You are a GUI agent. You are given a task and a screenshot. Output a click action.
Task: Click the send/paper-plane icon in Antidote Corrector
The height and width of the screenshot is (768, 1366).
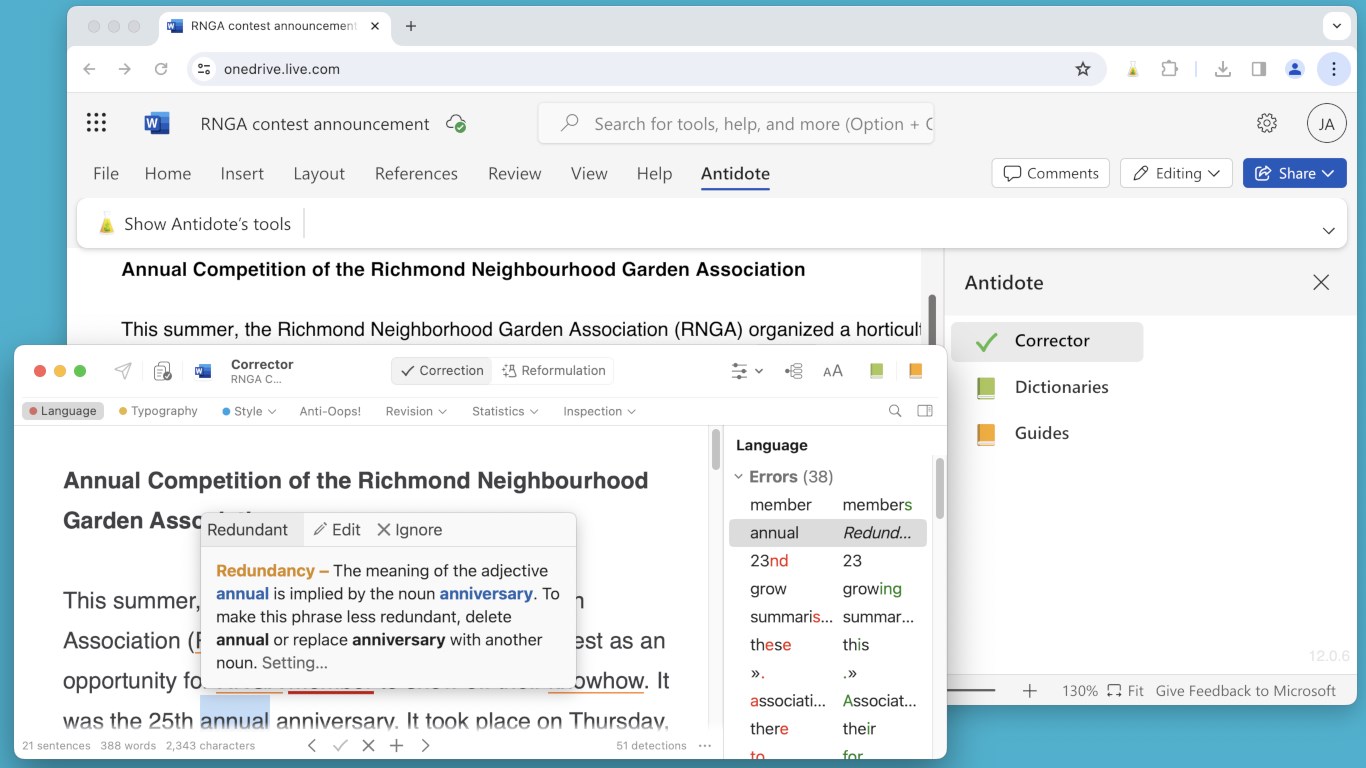pyautogui.click(x=123, y=371)
